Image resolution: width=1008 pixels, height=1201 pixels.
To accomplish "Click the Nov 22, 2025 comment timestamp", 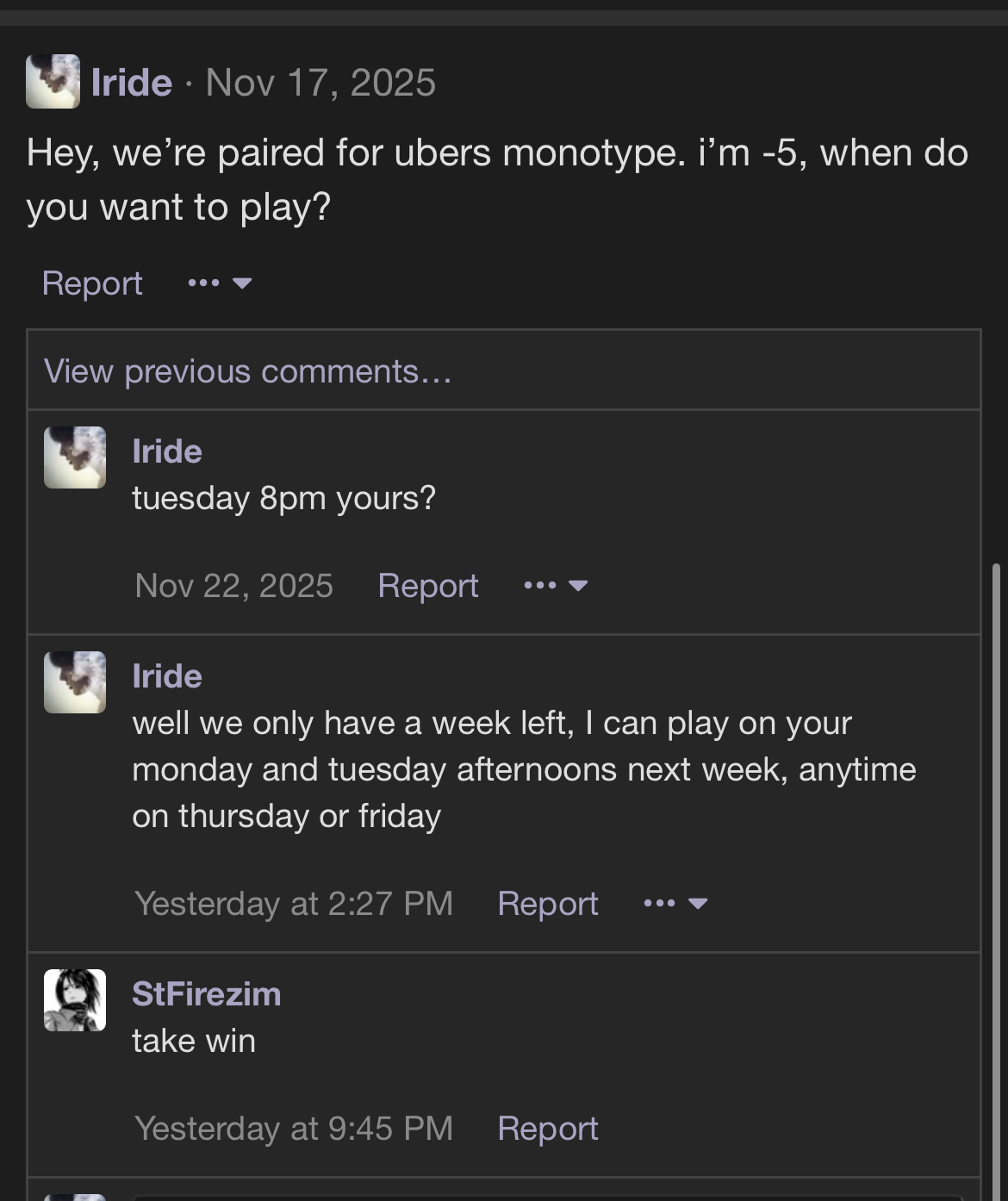I will click(233, 586).
